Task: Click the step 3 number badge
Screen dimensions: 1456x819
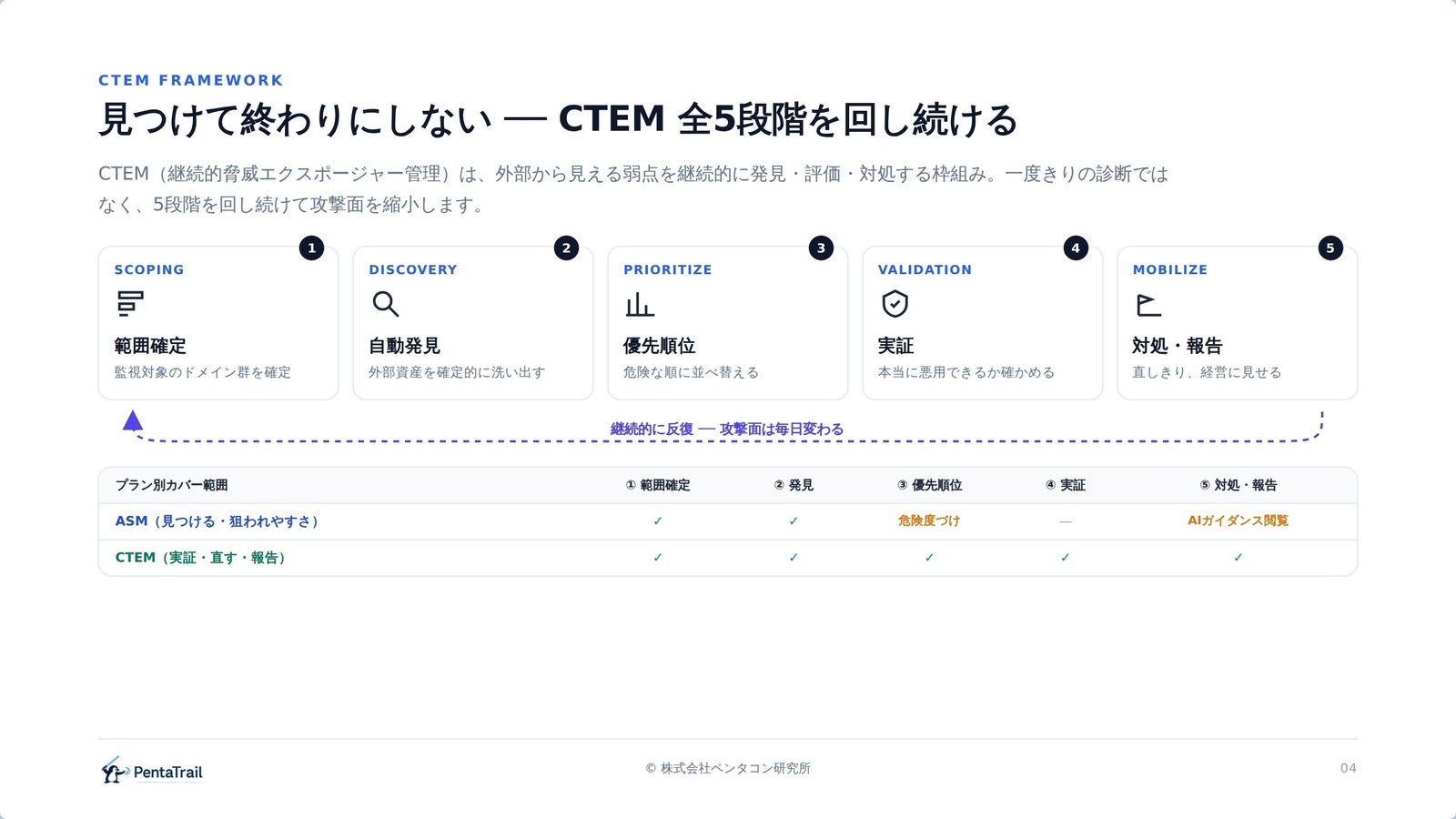Action: (x=821, y=248)
